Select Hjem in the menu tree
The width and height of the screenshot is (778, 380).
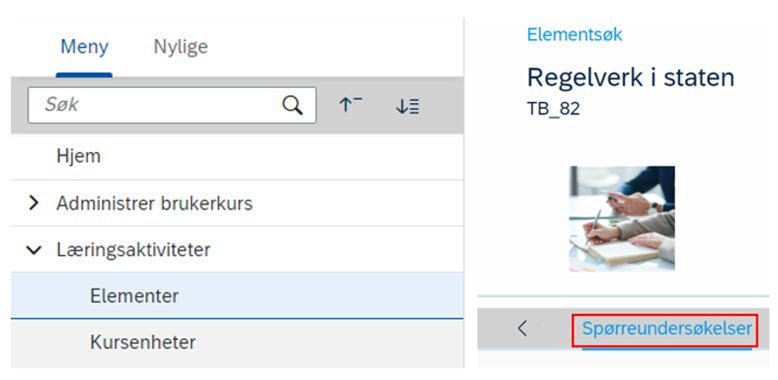[x=78, y=156]
